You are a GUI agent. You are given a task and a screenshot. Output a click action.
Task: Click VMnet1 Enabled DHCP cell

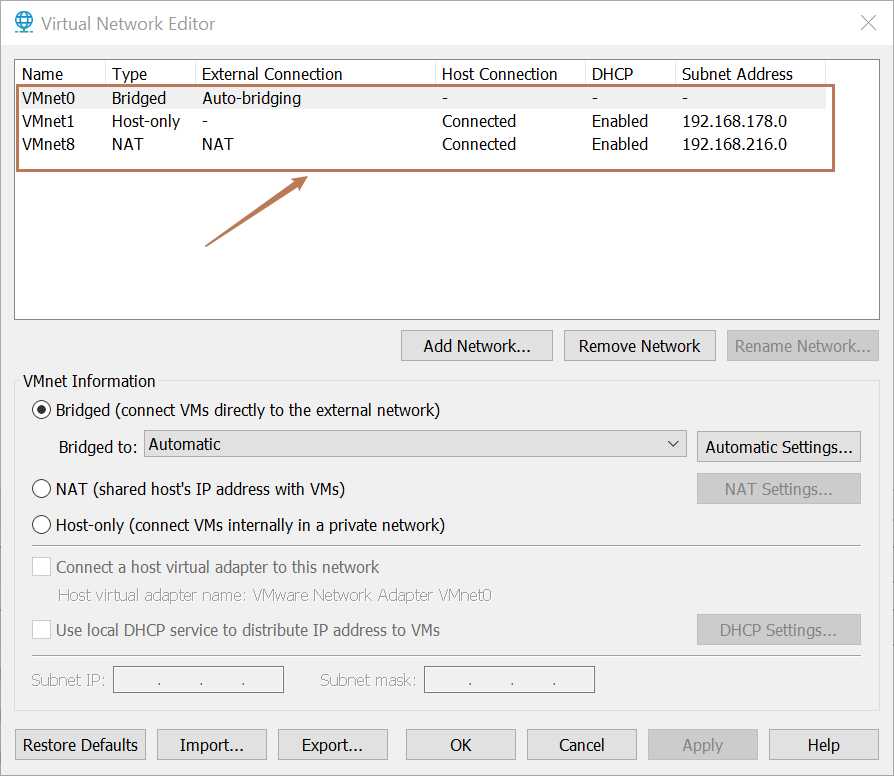pos(620,121)
